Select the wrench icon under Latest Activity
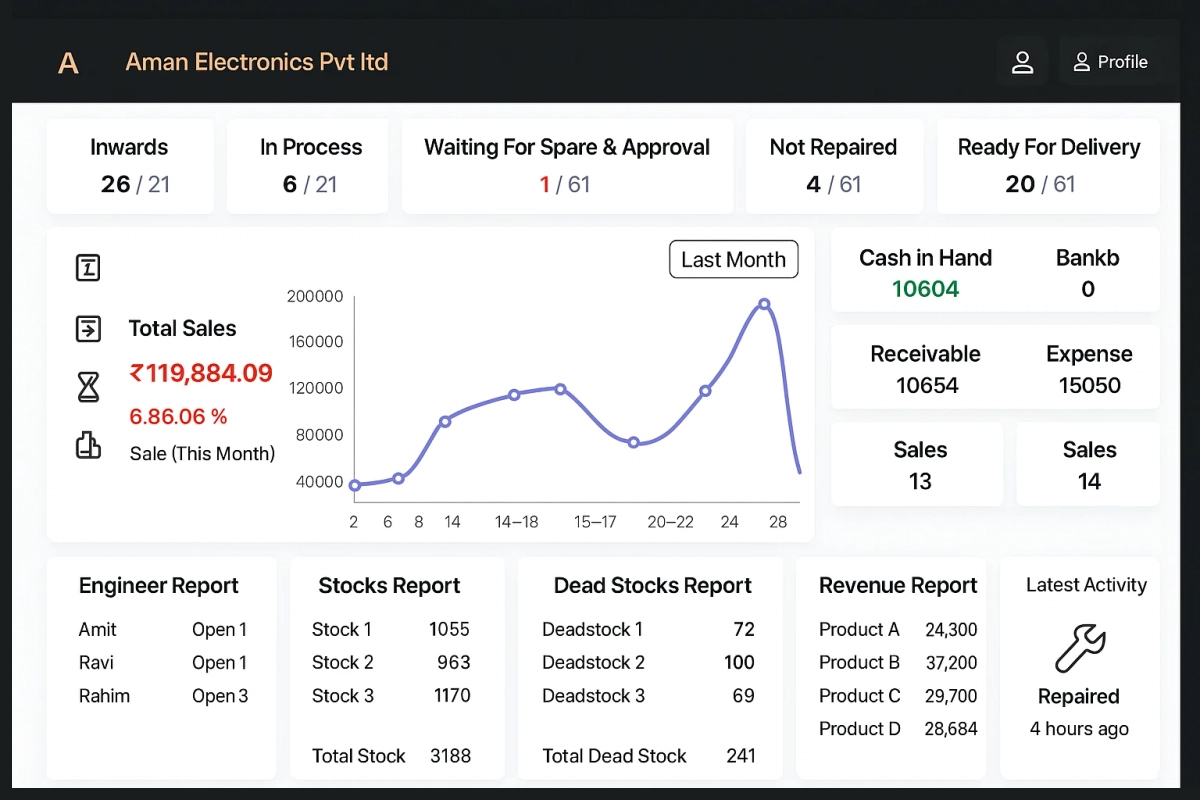This screenshot has height=800, width=1200. 1079,649
